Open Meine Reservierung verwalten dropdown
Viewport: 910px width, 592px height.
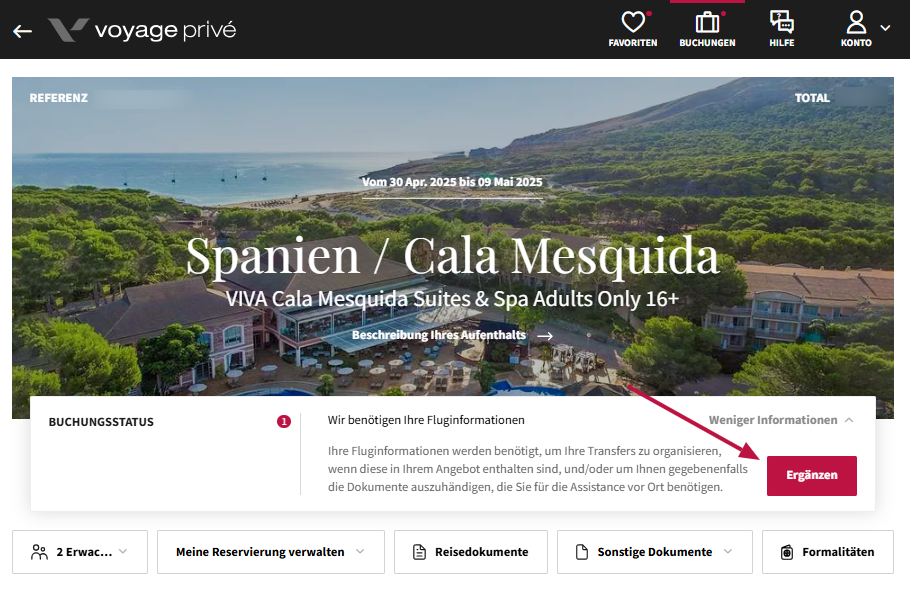point(270,552)
